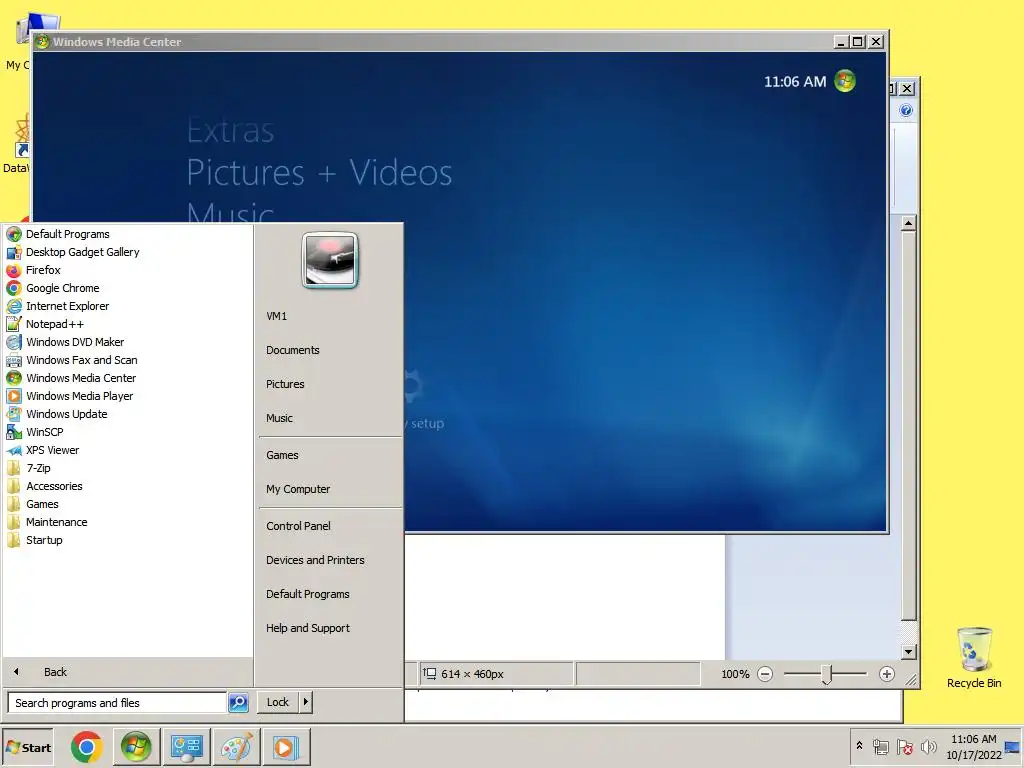Open the Control Panel taskbar button
This screenshot has height=768, width=1024.
tap(186, 747)
